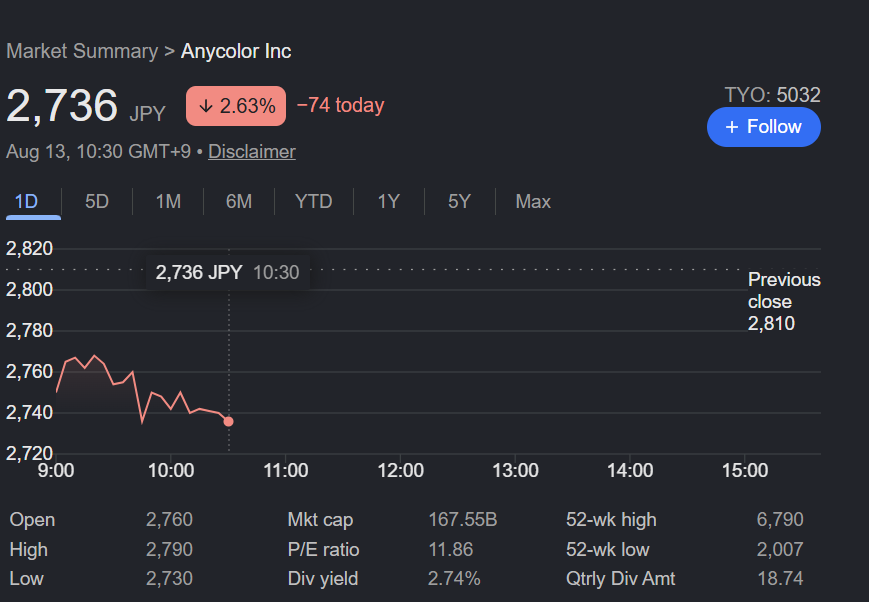Click the Mkt cap label
Viewport: 869px width, 602px height.
click(x=320, y=519)
